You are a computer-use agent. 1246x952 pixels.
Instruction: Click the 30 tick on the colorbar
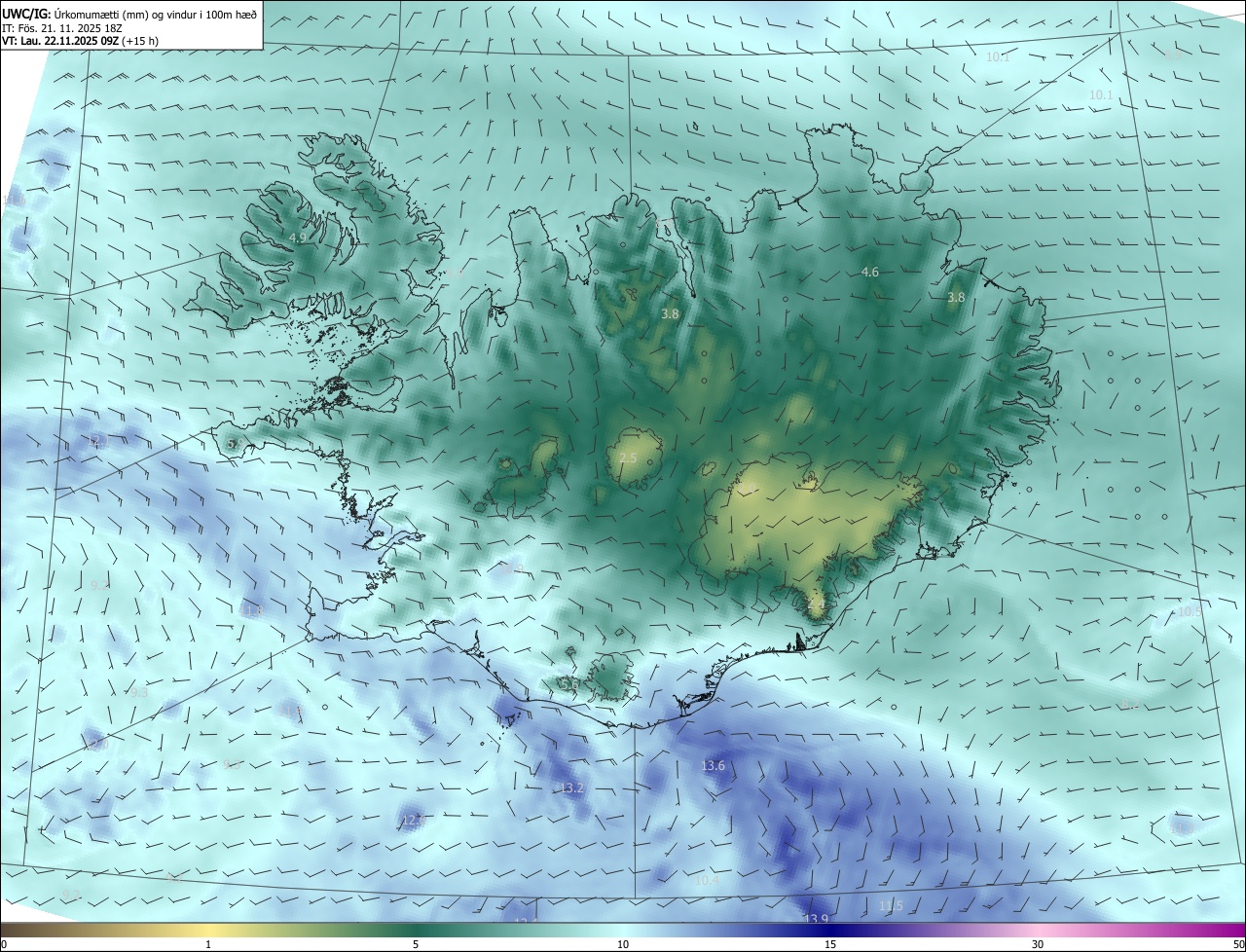(1038, 944)
